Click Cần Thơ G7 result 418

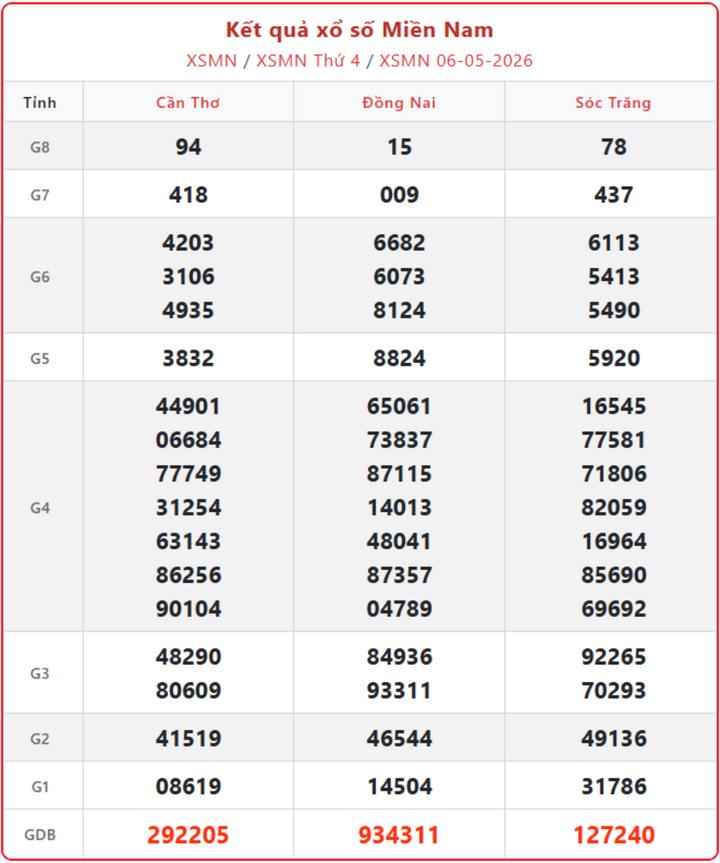pos(188,195)
